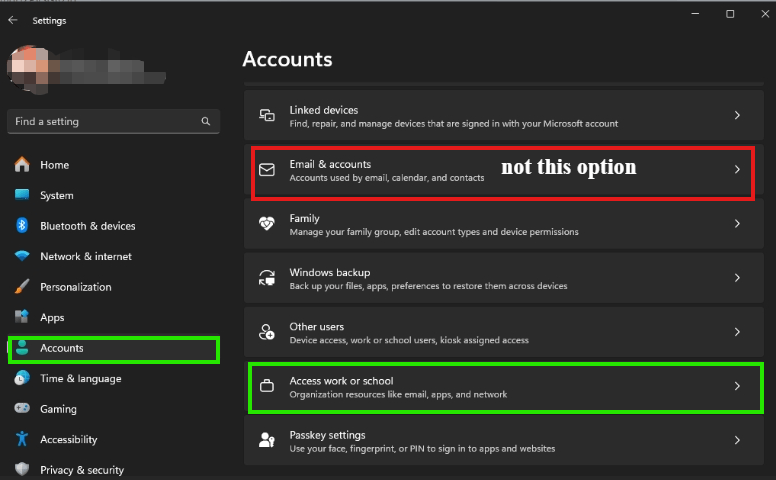Open Passkey settings chevron
The height and width of the screenshot is (480, 776).
click(x=737, y=440)
